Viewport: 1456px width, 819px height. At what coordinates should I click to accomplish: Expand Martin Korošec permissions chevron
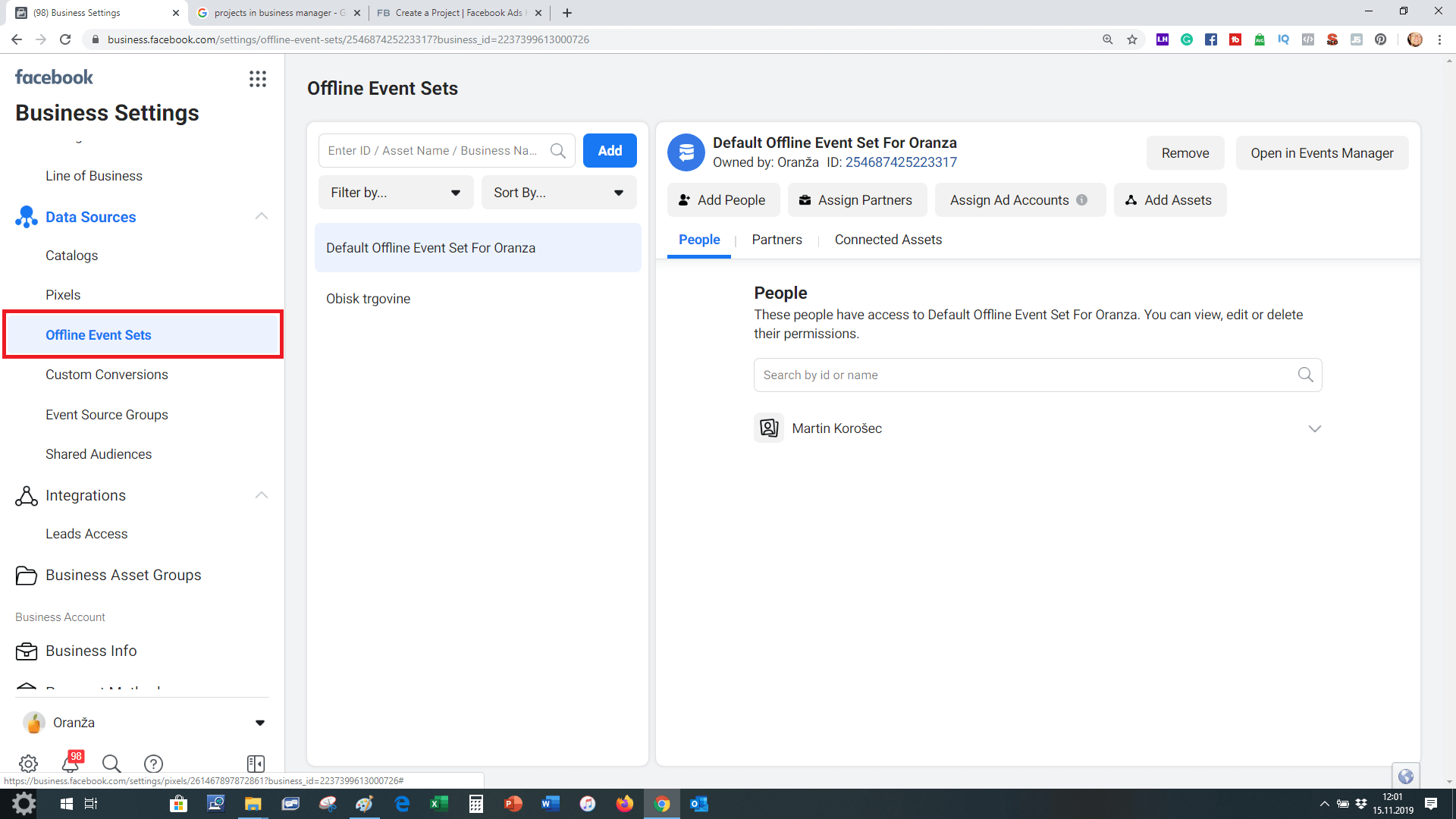click(x=1315, y=428)
